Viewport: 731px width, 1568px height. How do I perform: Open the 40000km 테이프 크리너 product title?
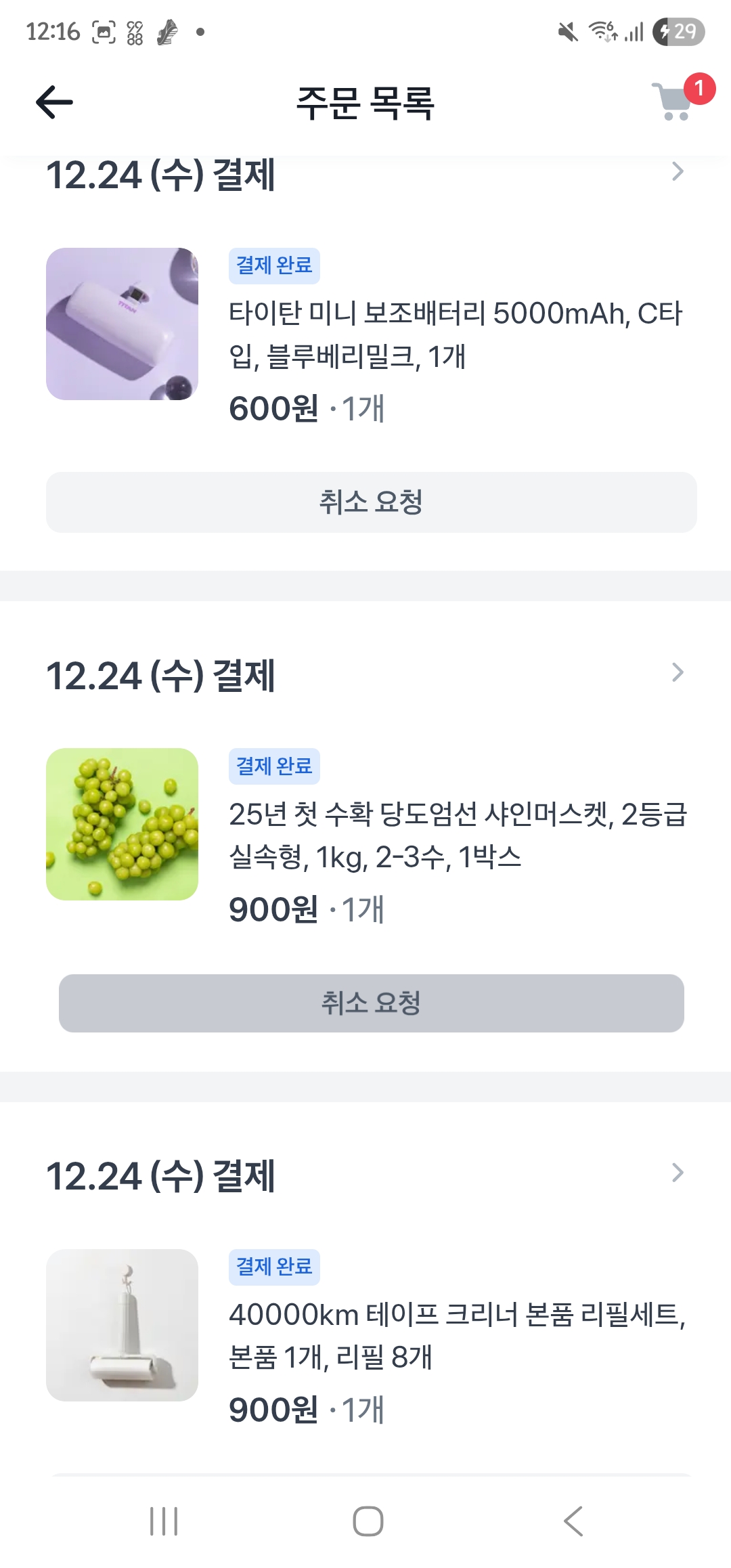(x=458, y=1335)
